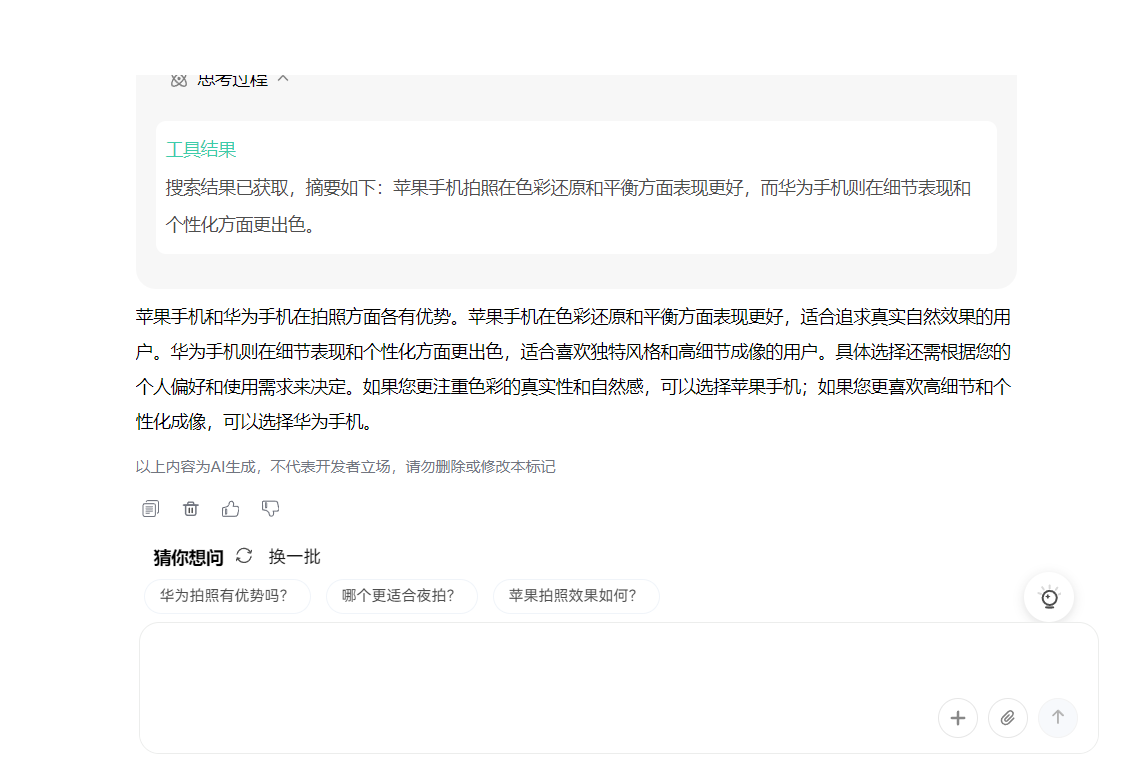Click the main answer paragraph text
This screenshot has height=771, width=1140.
(574, 369)
